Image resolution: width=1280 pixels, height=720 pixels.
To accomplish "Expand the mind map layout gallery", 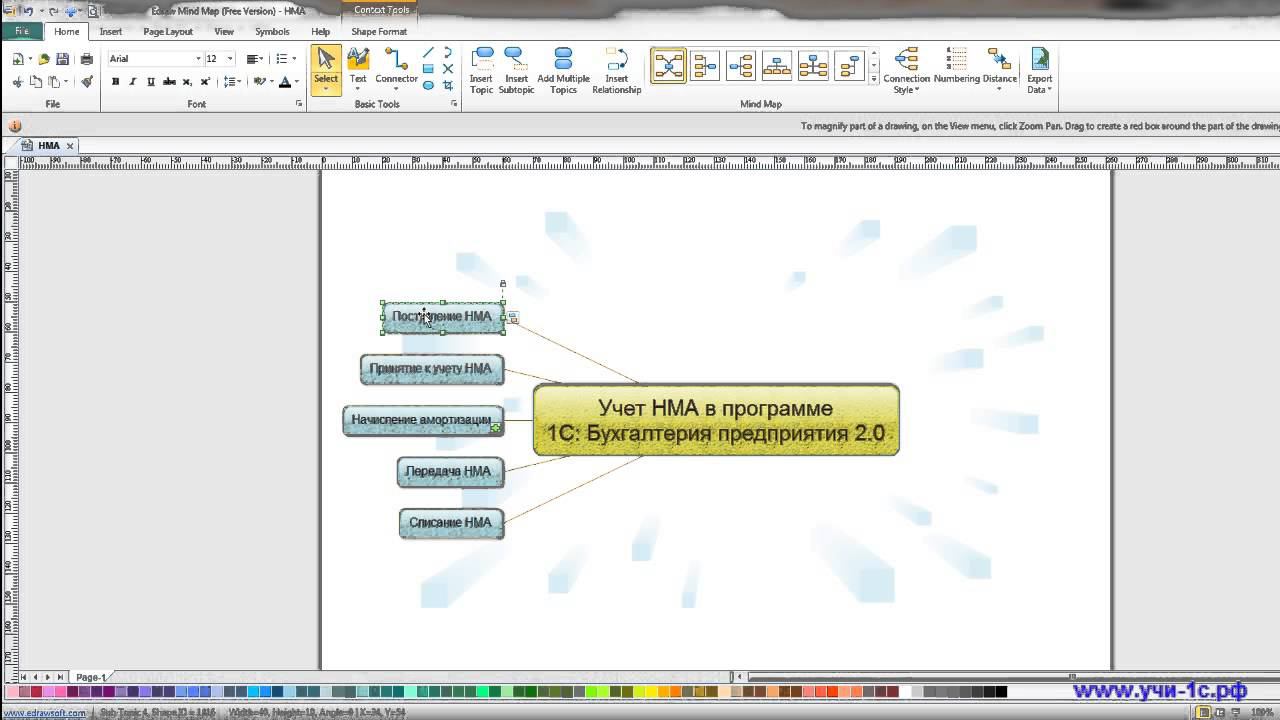I will pyautogui.click(x=874, y=79).
